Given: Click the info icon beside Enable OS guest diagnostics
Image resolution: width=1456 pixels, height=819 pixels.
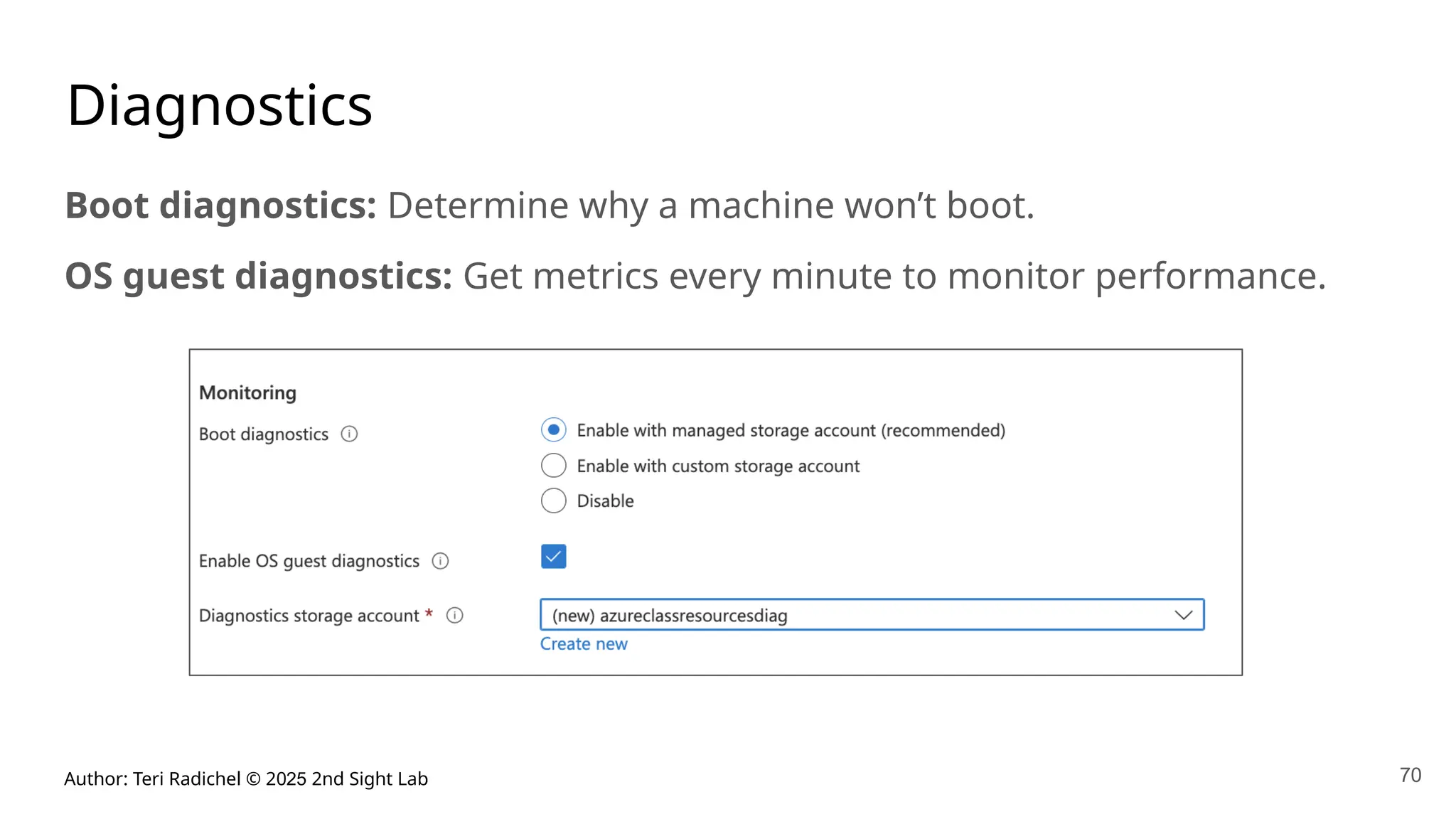Looking at the screenshot, I should (x=441, y=561).
